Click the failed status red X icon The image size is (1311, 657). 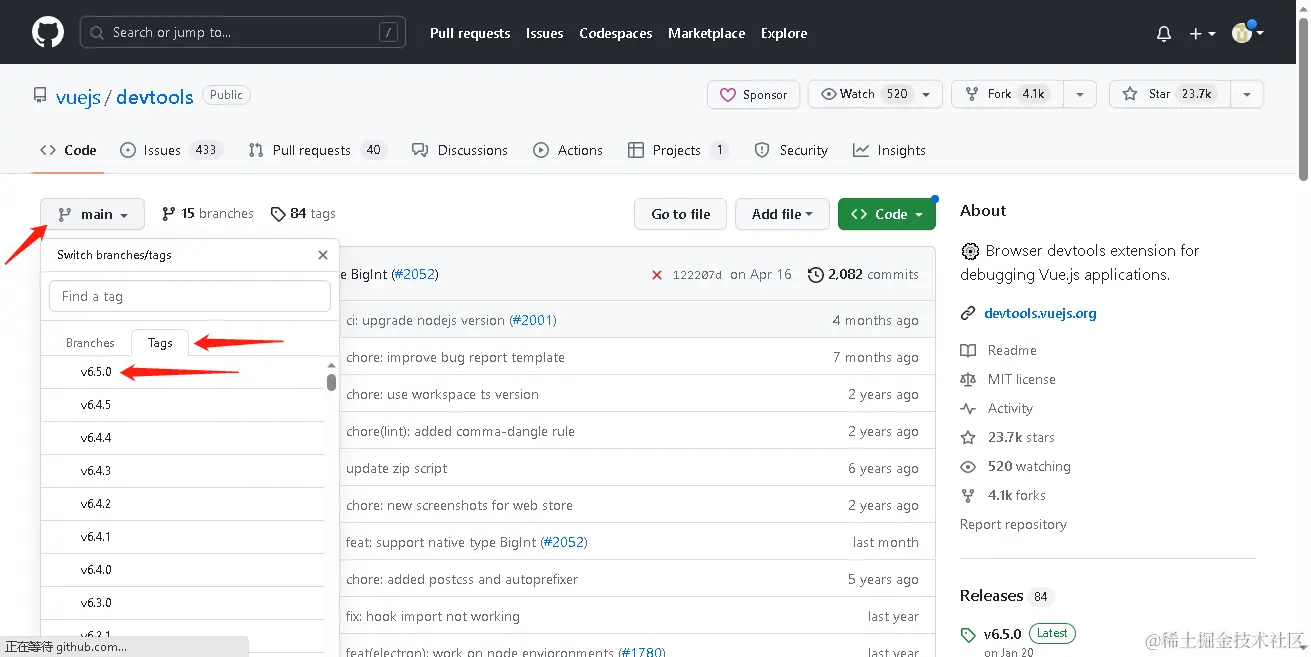coord(657,275)
